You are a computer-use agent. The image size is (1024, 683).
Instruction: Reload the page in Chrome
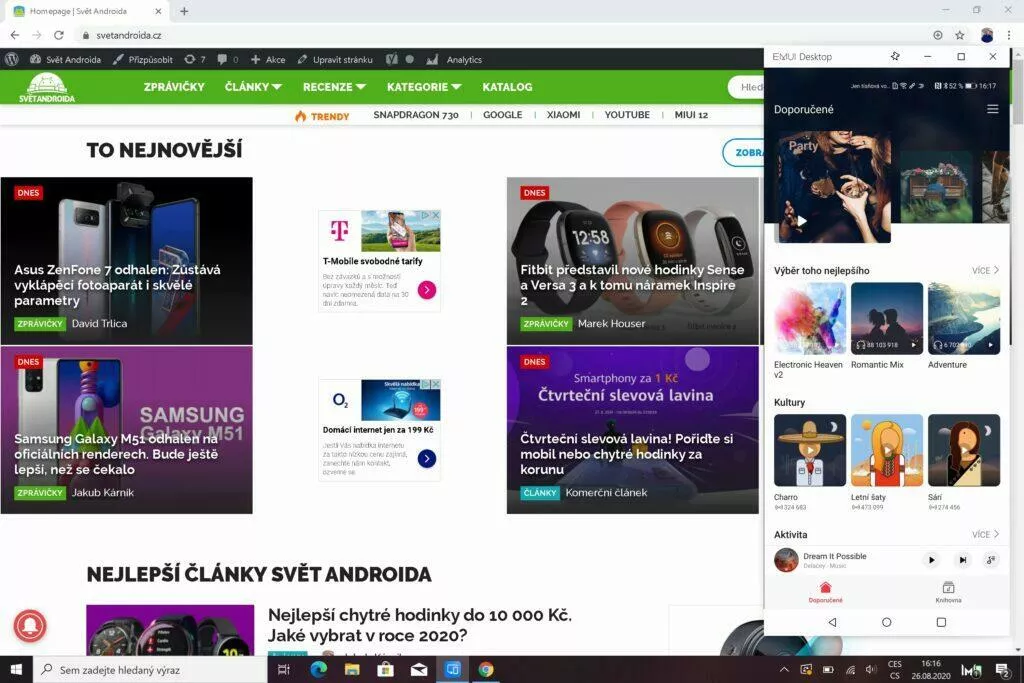[x=59, y=35]
